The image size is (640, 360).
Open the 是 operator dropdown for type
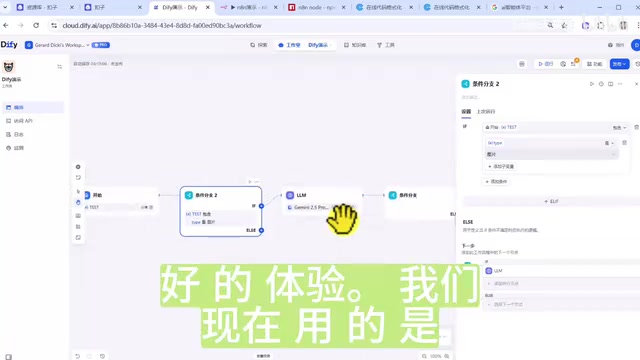pyautogui.click(x=609, y=143)
